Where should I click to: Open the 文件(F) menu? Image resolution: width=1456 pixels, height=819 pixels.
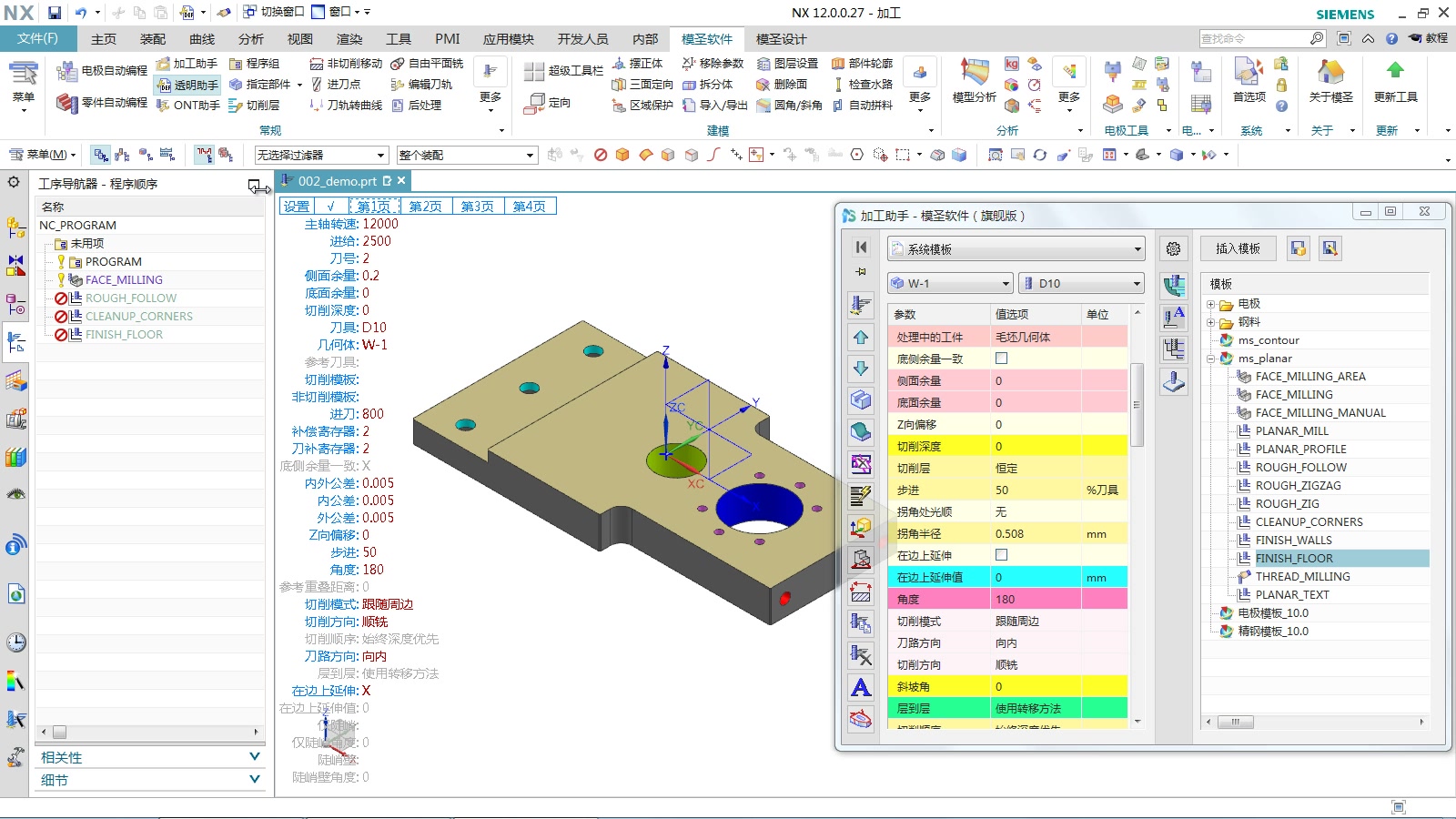(x=37, y=39)
